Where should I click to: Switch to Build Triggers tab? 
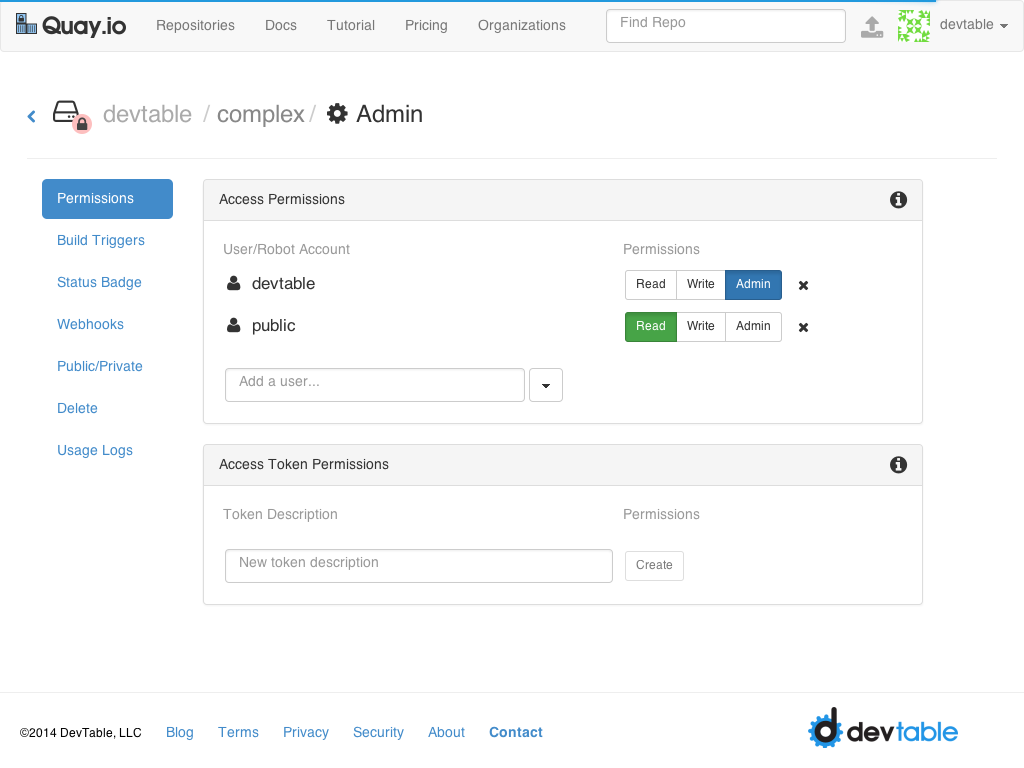pos(101,240)
